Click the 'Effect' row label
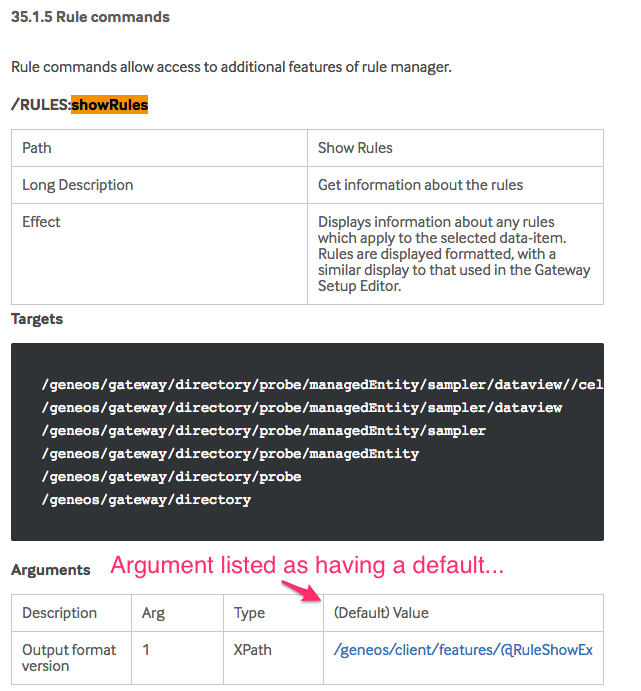 (x=41, y=222)
